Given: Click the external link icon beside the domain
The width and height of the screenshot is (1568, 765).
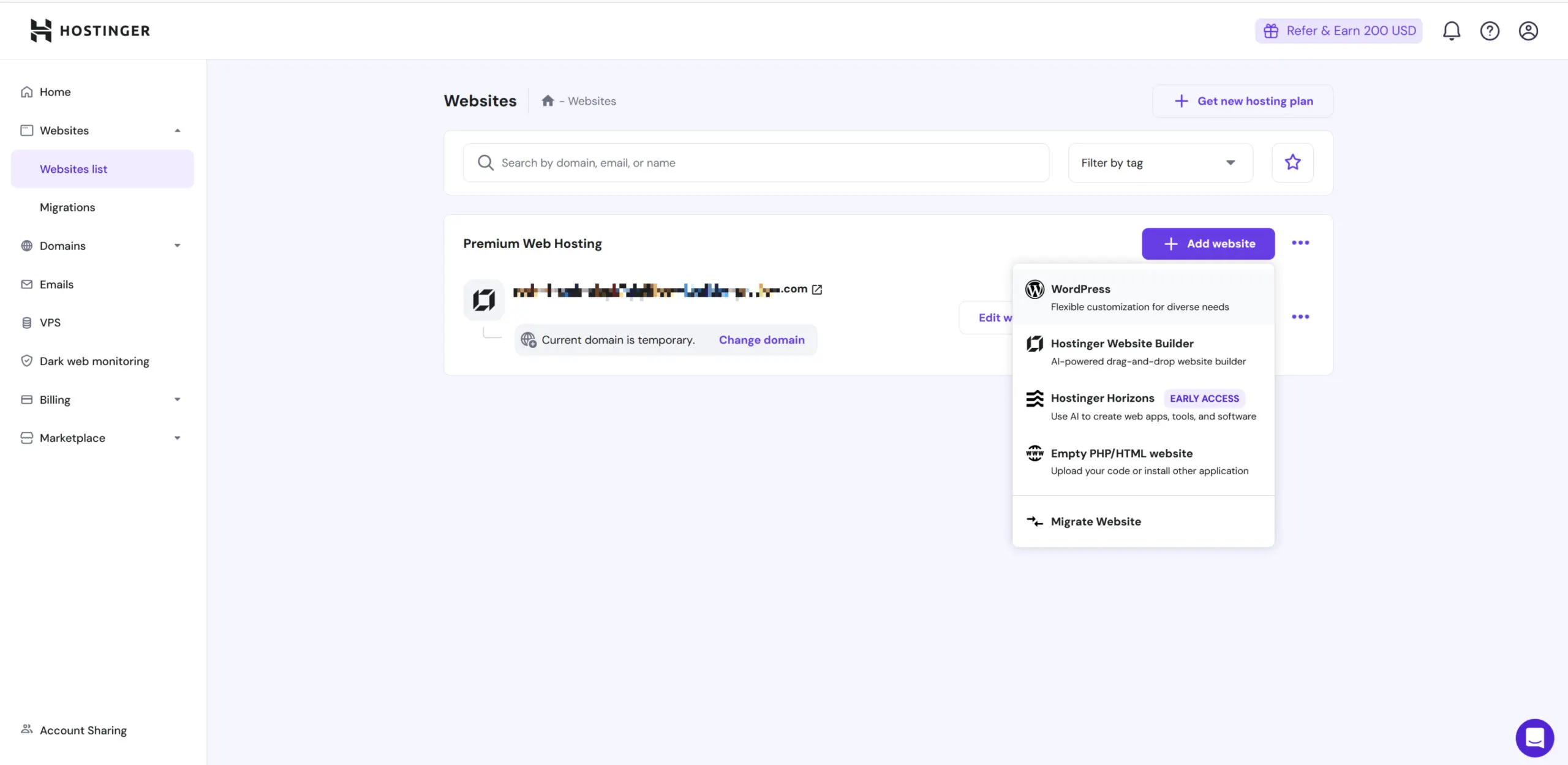Looking at the screenshot, I should point(817,288).
